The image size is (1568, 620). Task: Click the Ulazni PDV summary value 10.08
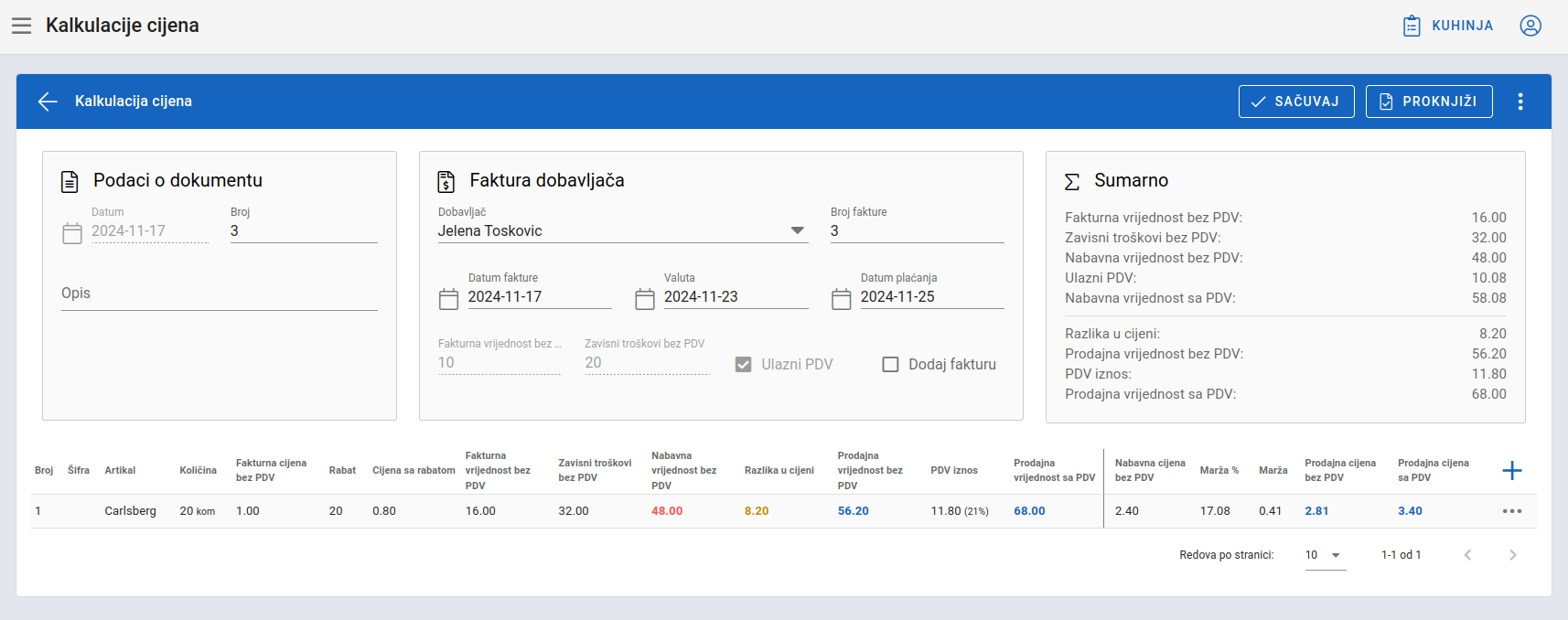1489,278
